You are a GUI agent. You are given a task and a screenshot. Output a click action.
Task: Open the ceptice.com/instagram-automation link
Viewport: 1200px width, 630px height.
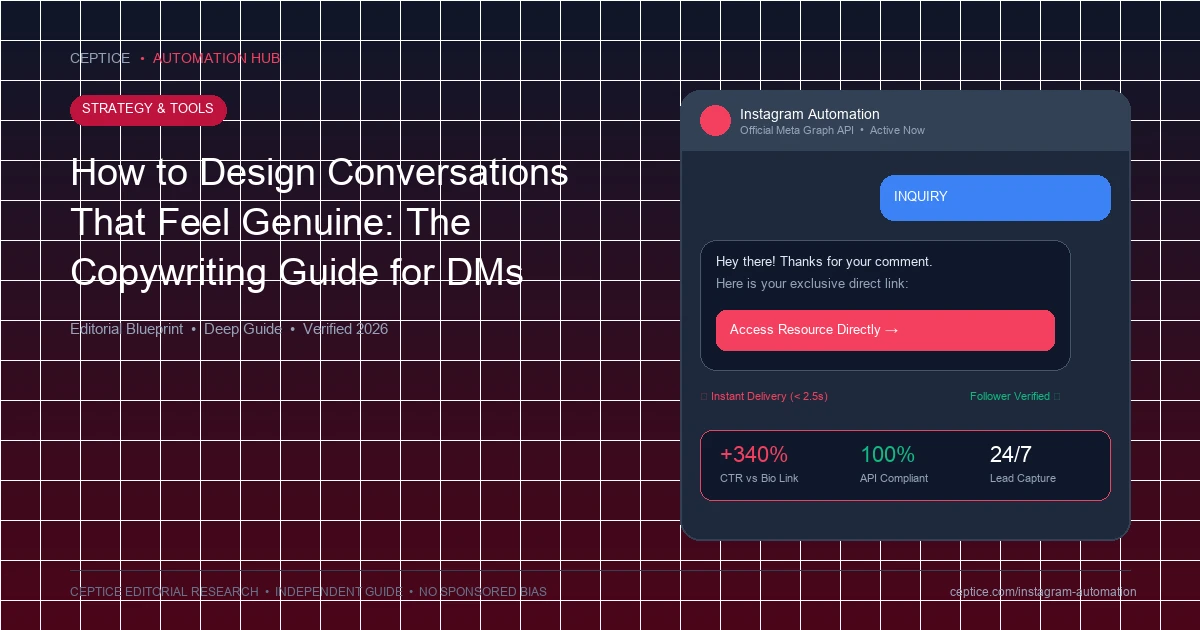coord(1043,592)
